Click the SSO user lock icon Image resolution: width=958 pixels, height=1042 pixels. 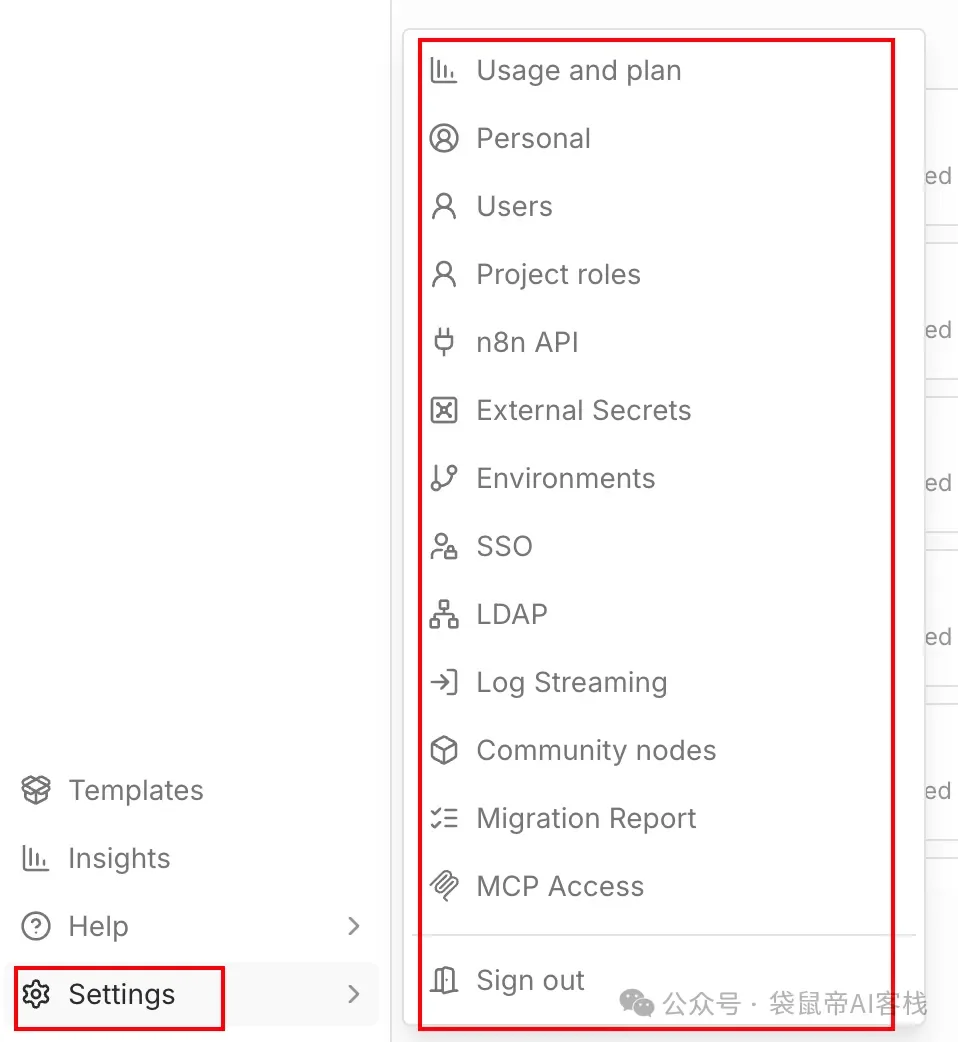444,547
